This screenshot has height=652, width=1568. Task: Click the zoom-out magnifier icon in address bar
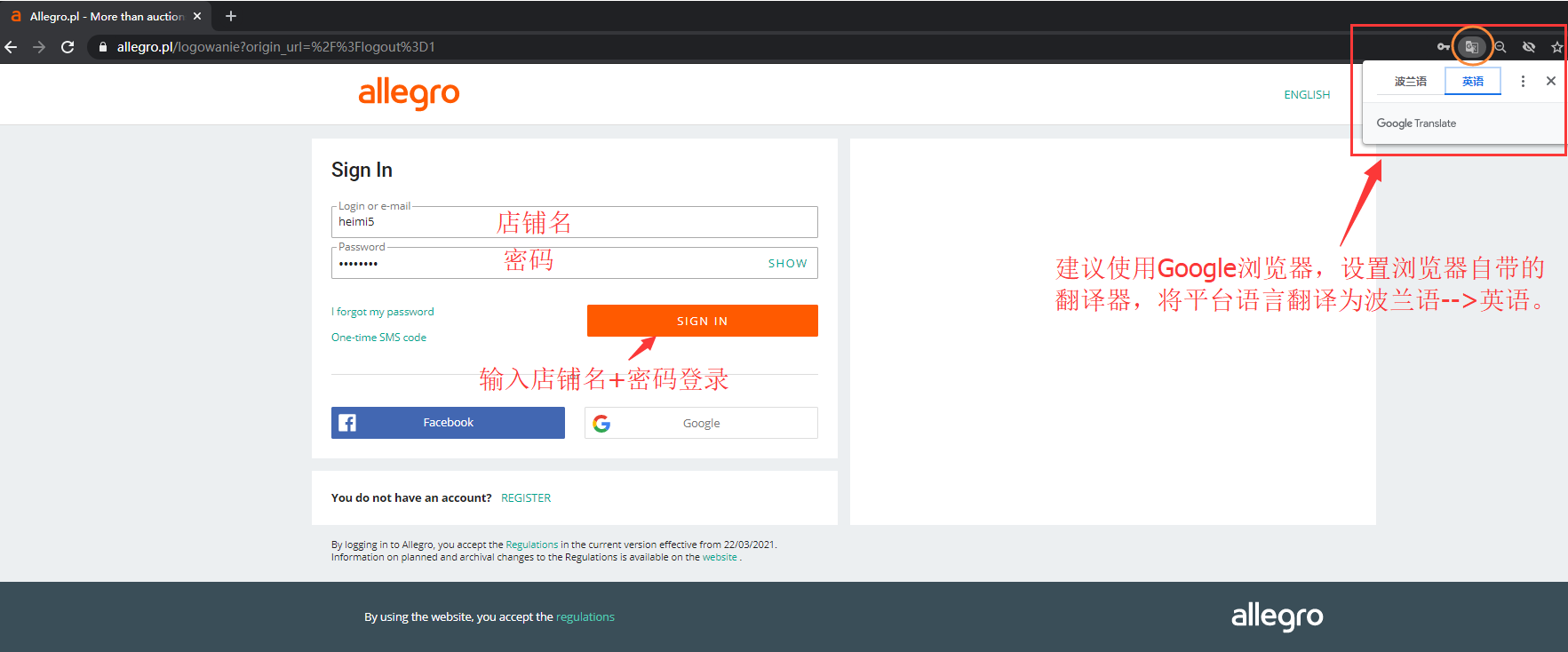(x=1500, y=47)
